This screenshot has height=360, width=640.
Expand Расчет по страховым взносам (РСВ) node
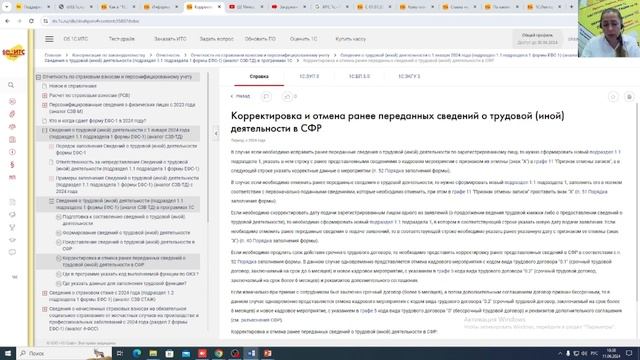pyautogui.click(x=45, y=96)
